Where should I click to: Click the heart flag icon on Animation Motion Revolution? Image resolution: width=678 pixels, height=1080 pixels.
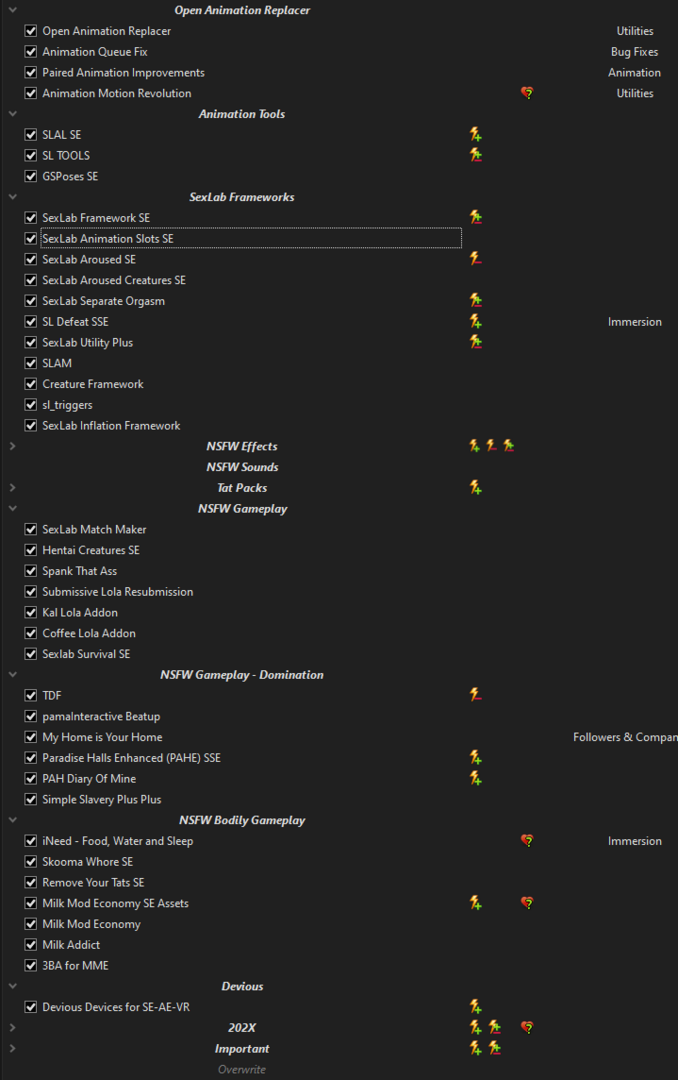(527, 93)
